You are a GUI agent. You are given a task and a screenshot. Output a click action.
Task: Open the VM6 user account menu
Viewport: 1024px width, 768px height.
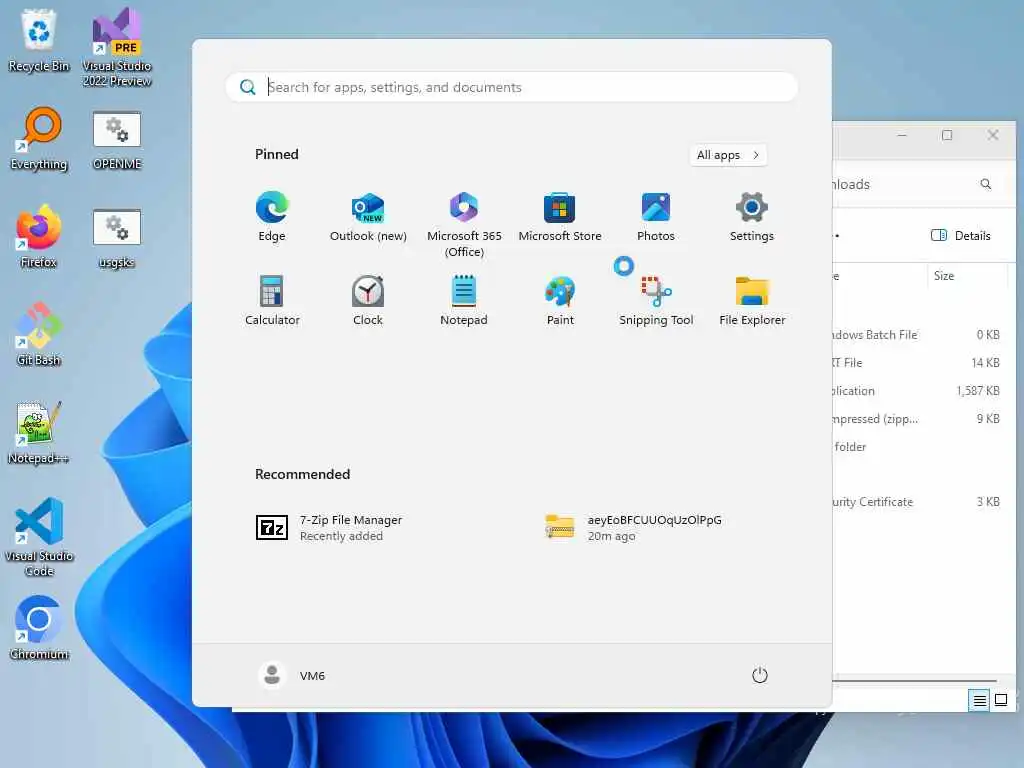[292, 675]
